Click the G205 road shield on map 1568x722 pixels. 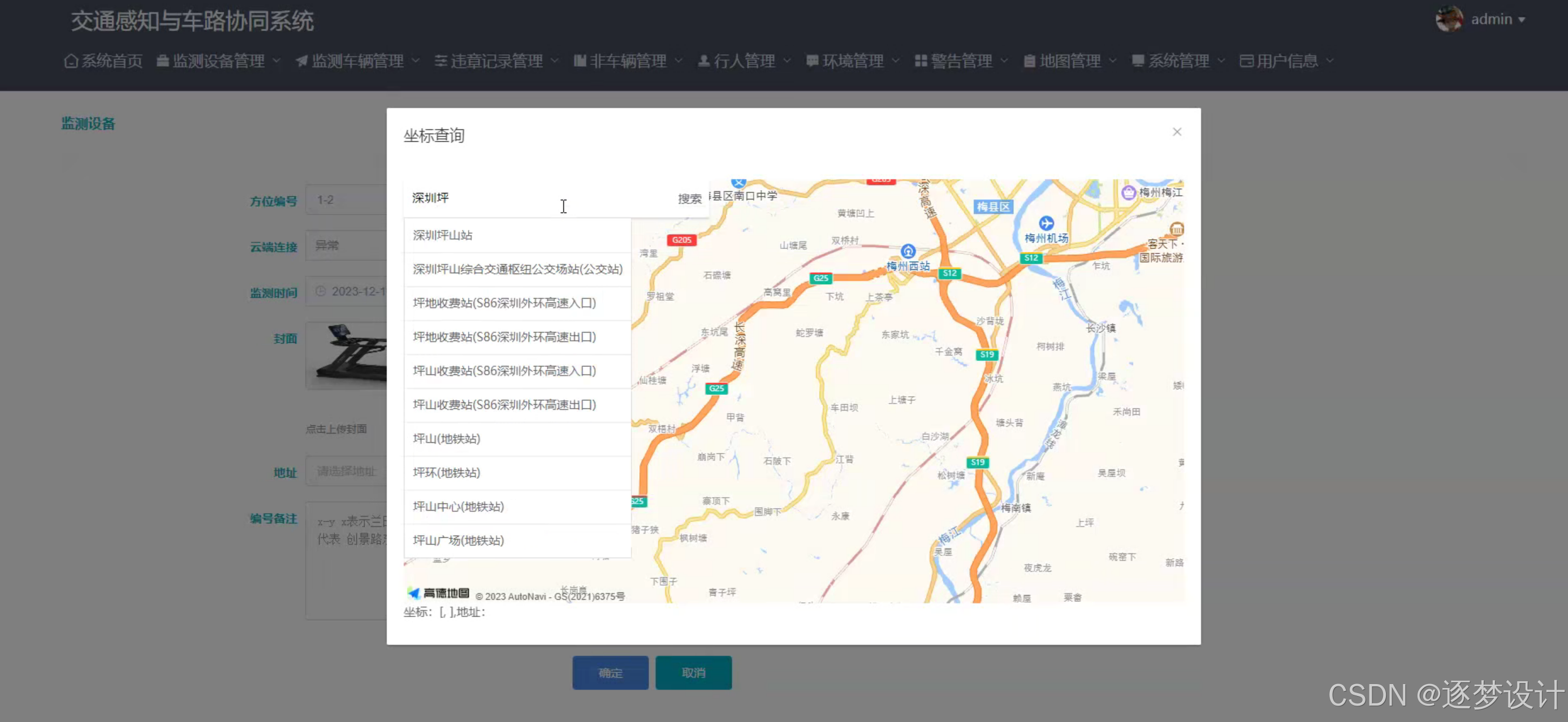(682, 240)
